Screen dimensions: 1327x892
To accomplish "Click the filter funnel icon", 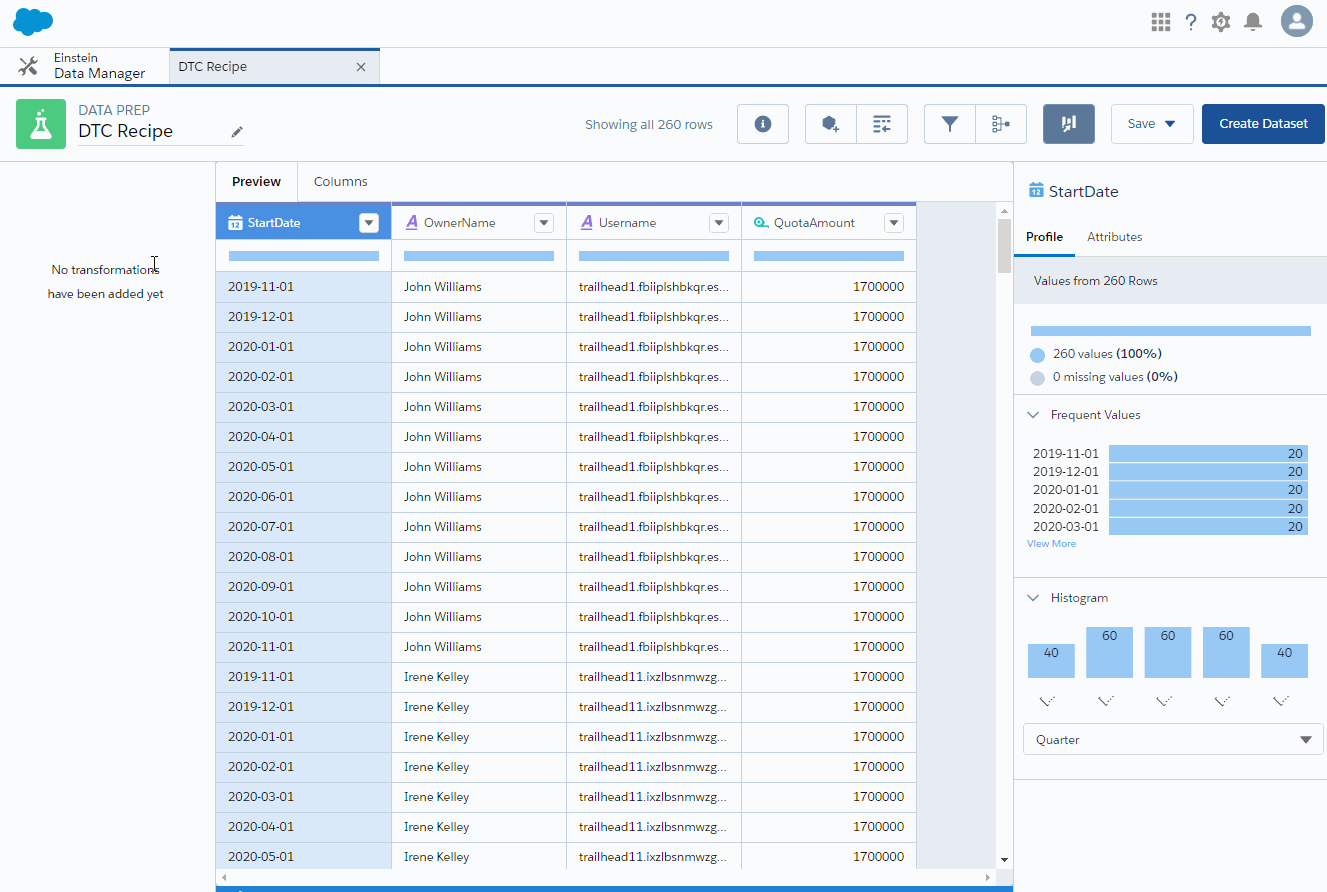I will [x=950, y=124].
